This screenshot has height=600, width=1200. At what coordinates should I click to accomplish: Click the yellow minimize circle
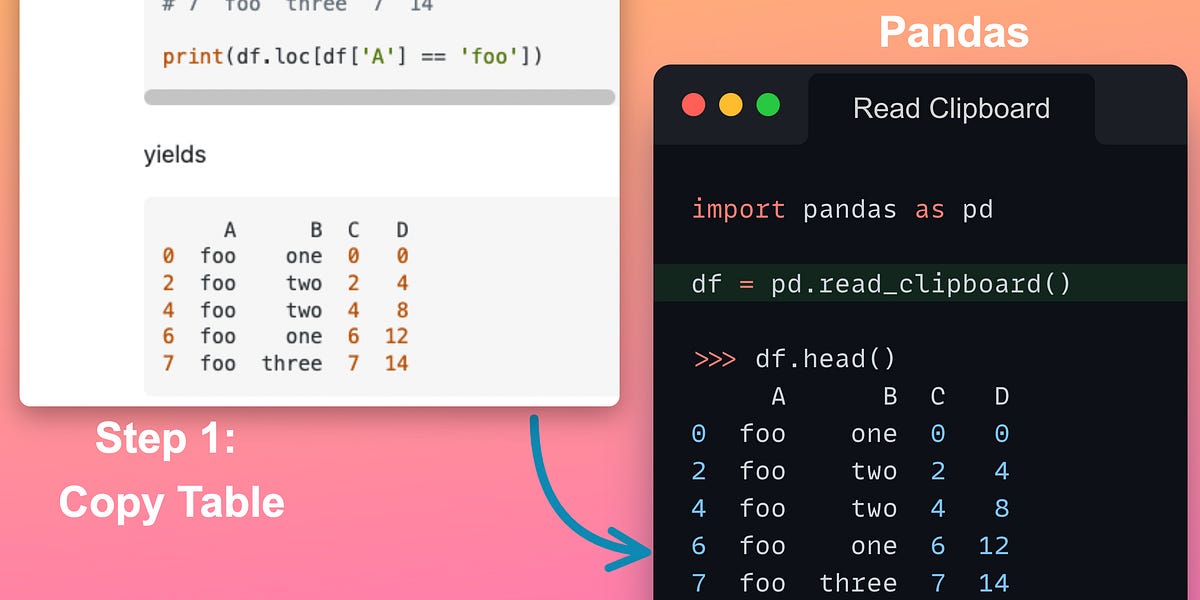click(731, 104)
